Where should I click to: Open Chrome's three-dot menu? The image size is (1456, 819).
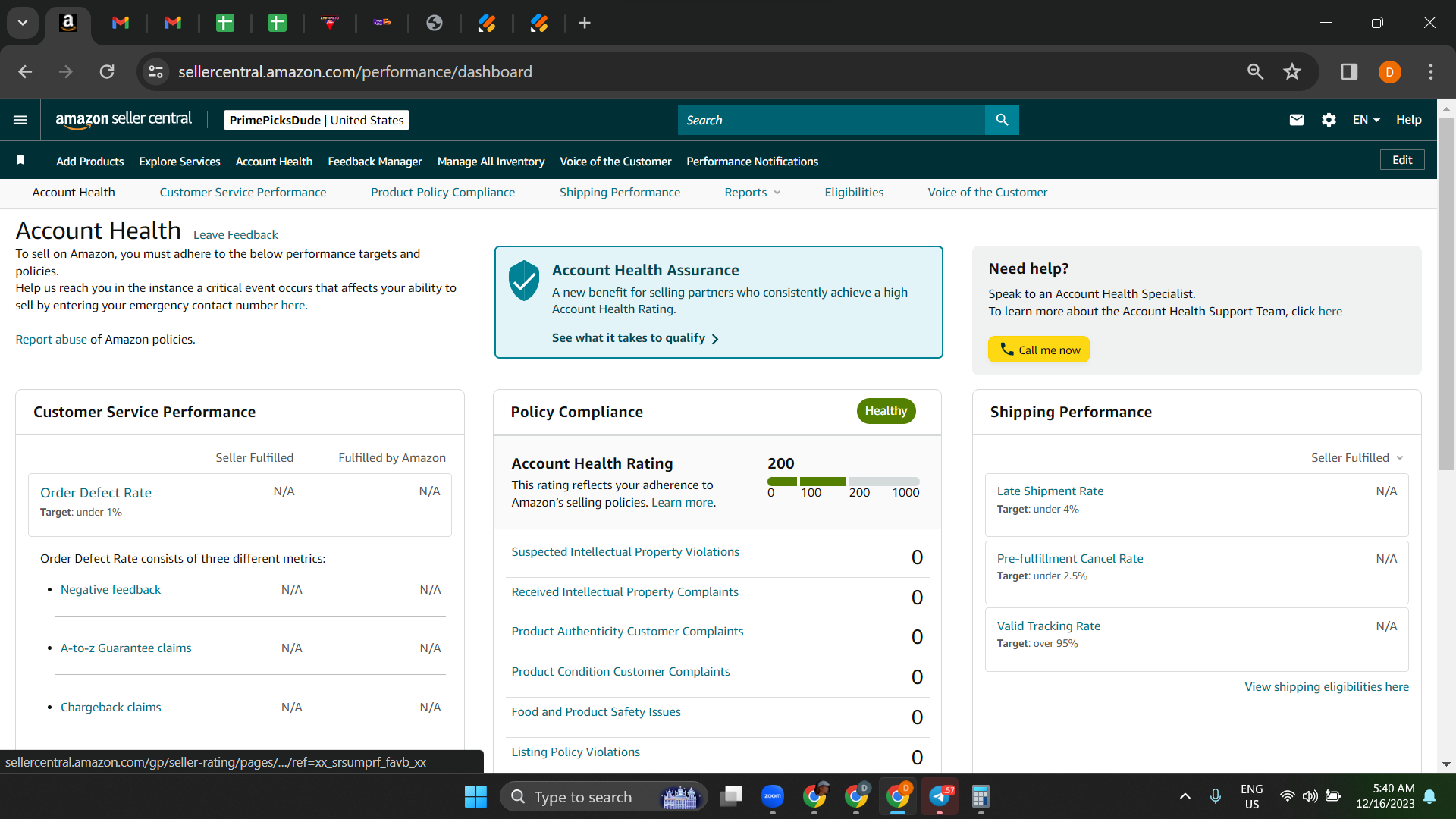pos(1431,72)
